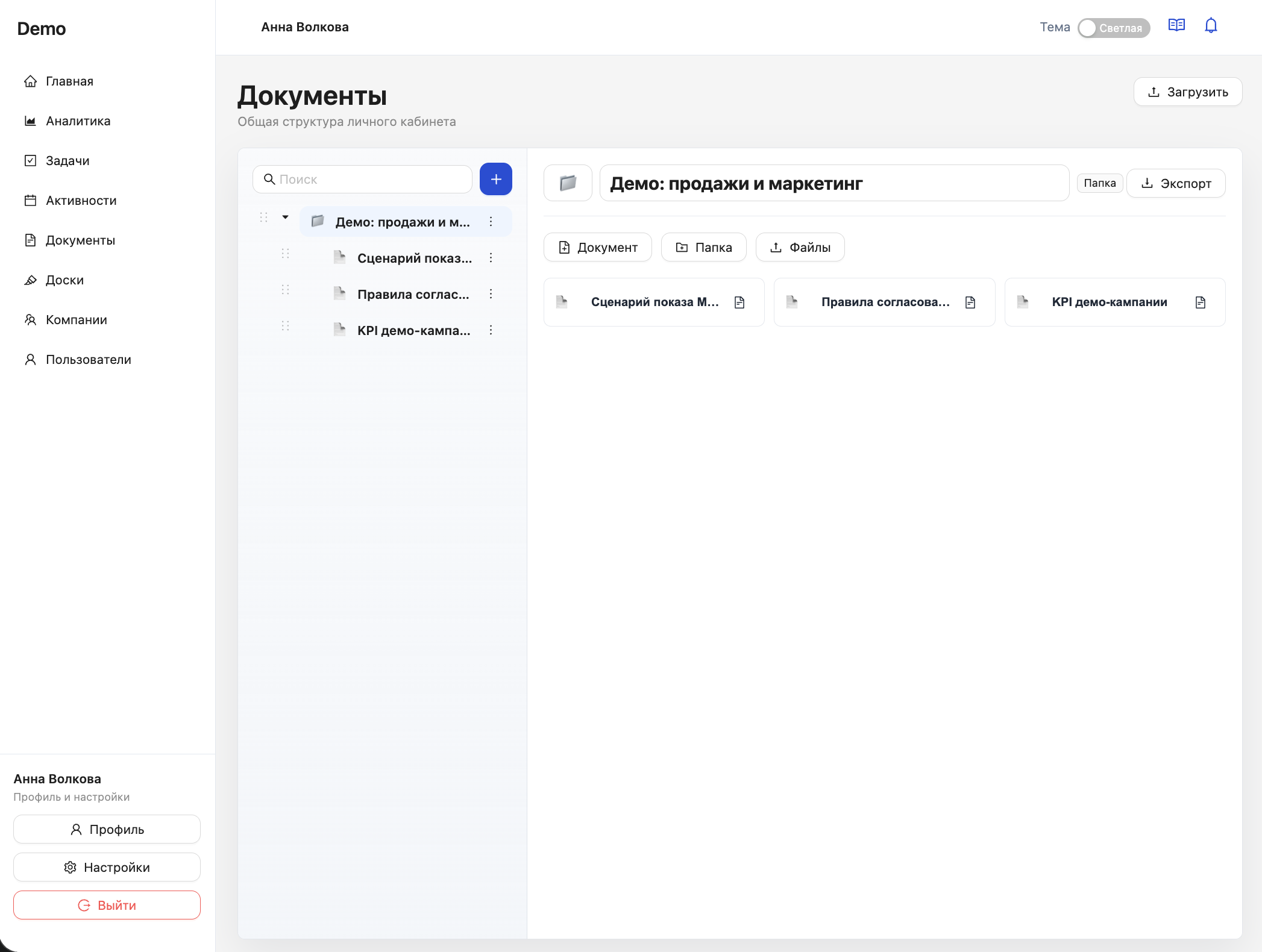Click Анна Волкова name above Профиль и настройки

[57, 779]
